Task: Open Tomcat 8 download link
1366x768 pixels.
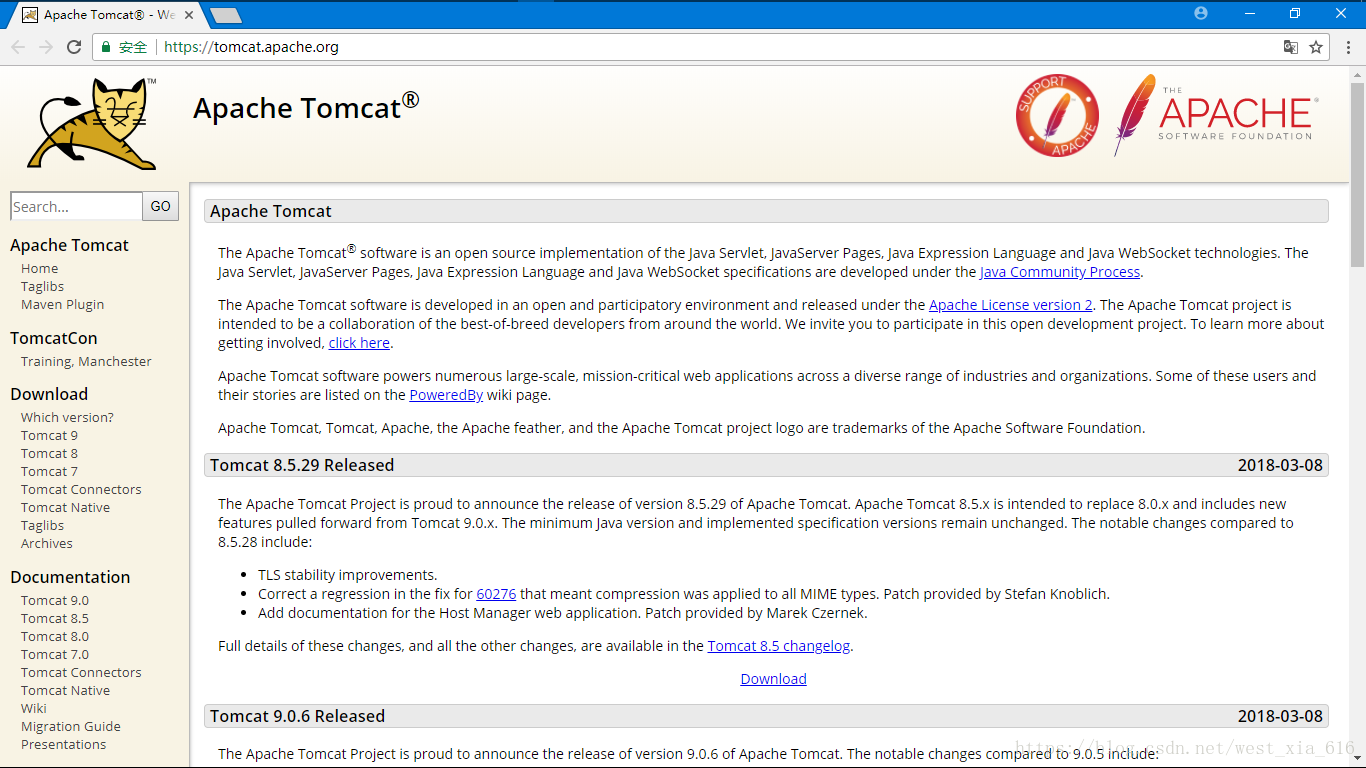Action: pos(49,453)
